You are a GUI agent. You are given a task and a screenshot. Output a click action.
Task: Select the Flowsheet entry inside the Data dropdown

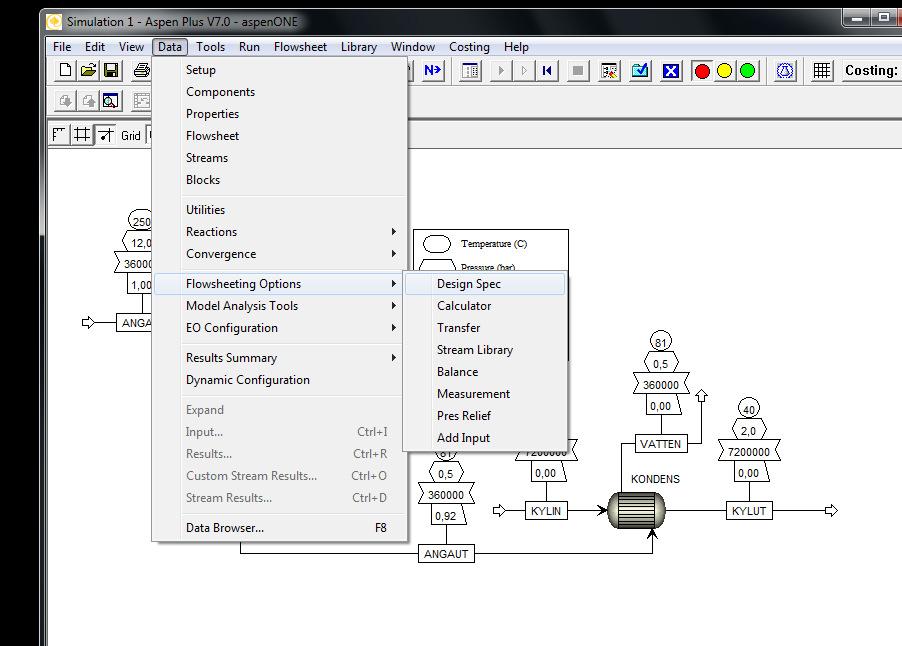pyautogui.click(x=280, y=136)
